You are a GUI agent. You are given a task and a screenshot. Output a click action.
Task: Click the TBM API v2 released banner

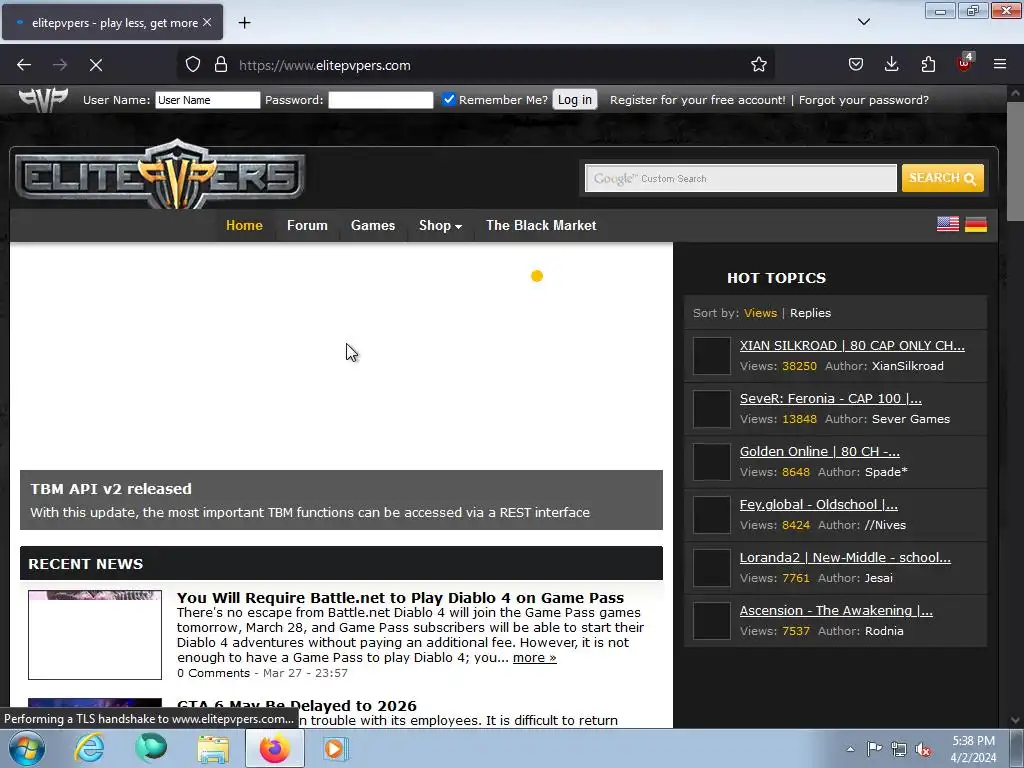341,500
